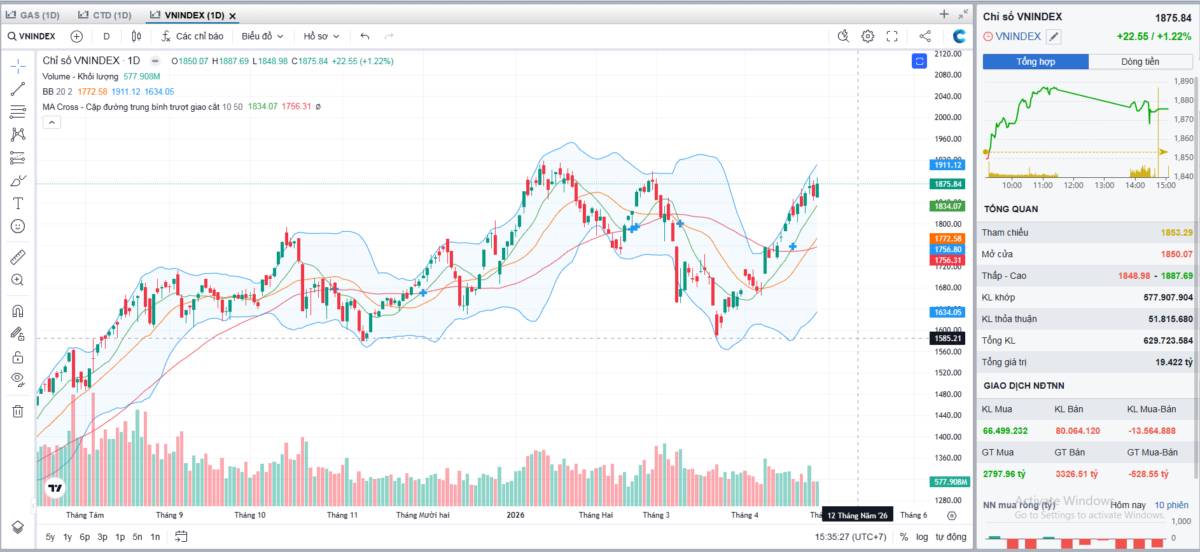Toggle stay-in-drawing-mode pencil lock

click(18, 334)
